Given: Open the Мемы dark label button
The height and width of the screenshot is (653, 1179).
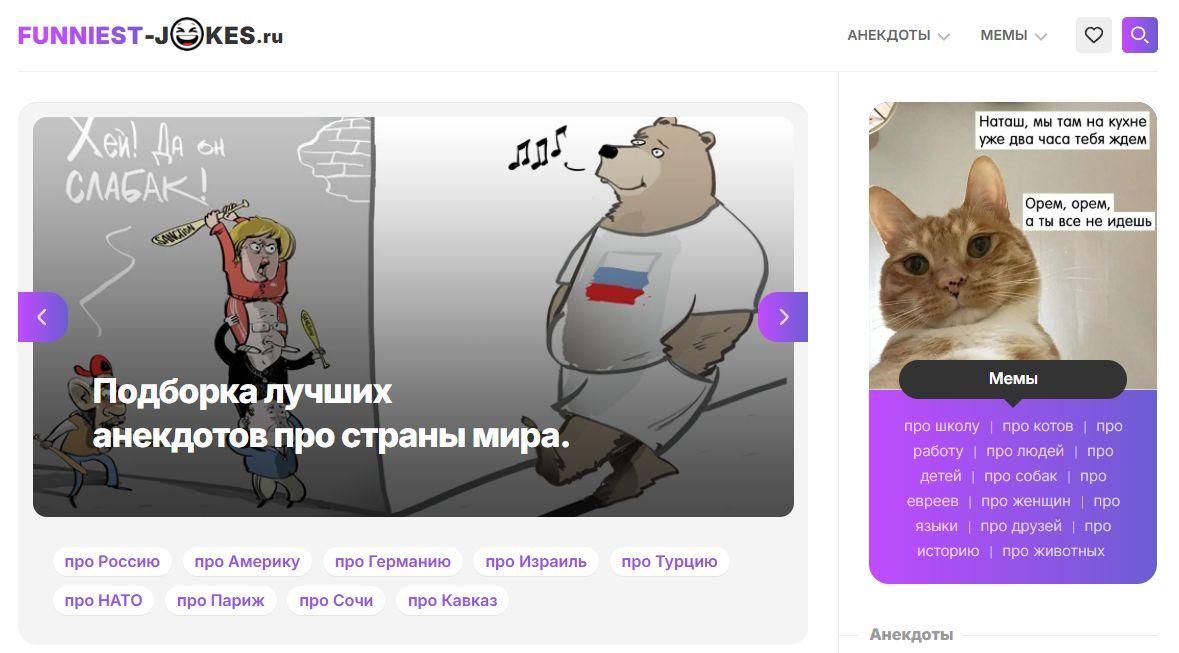Looking at the screenshot, I should (1013, 379).
